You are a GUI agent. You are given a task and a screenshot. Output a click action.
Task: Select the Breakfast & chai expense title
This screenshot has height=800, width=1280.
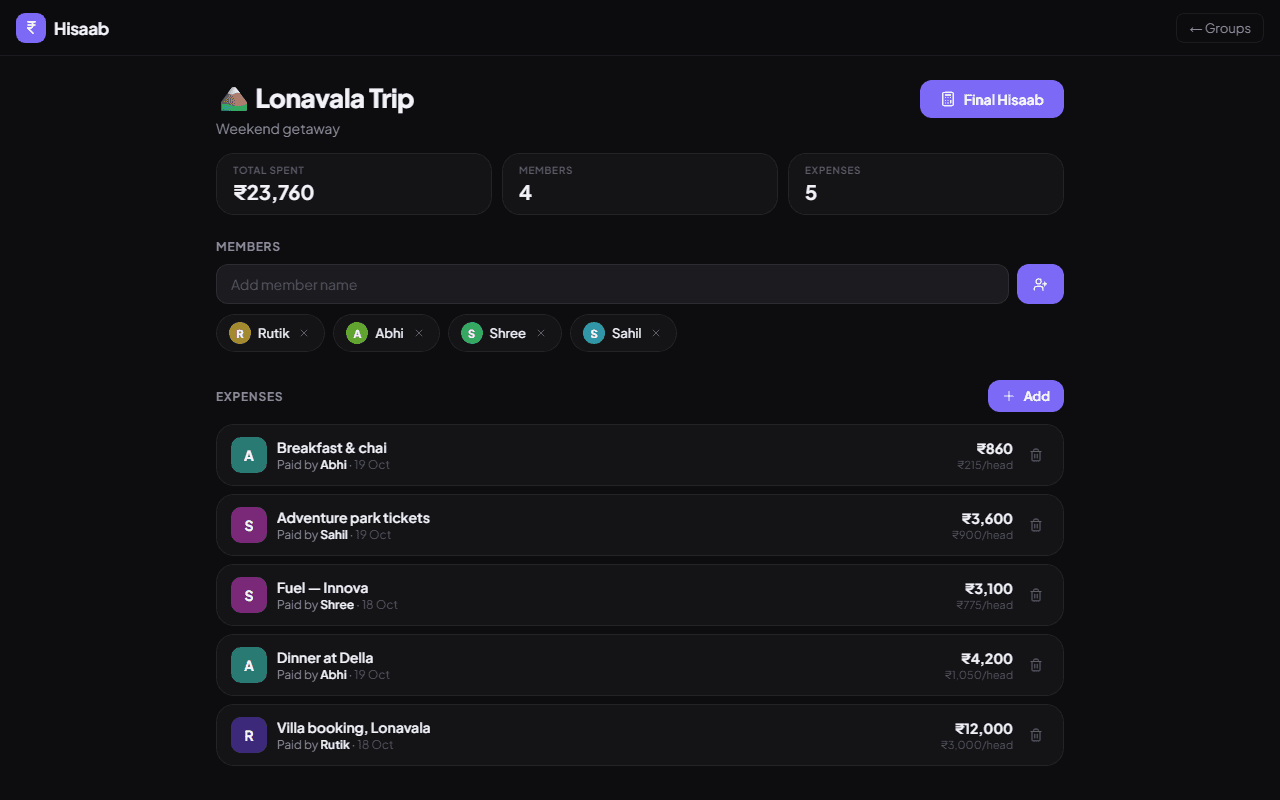point(332,448)
